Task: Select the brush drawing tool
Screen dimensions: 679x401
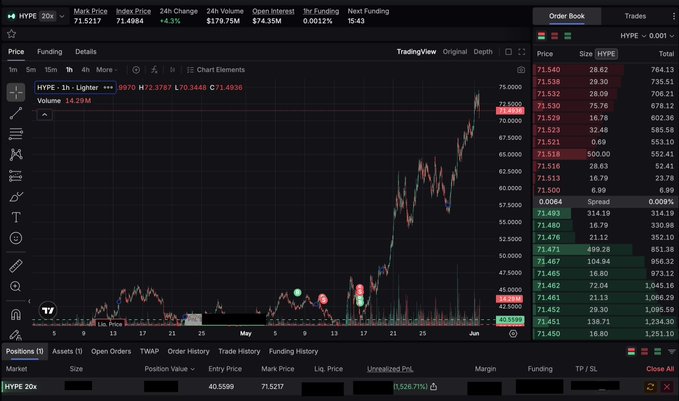Action: click(x=16, y=197)
